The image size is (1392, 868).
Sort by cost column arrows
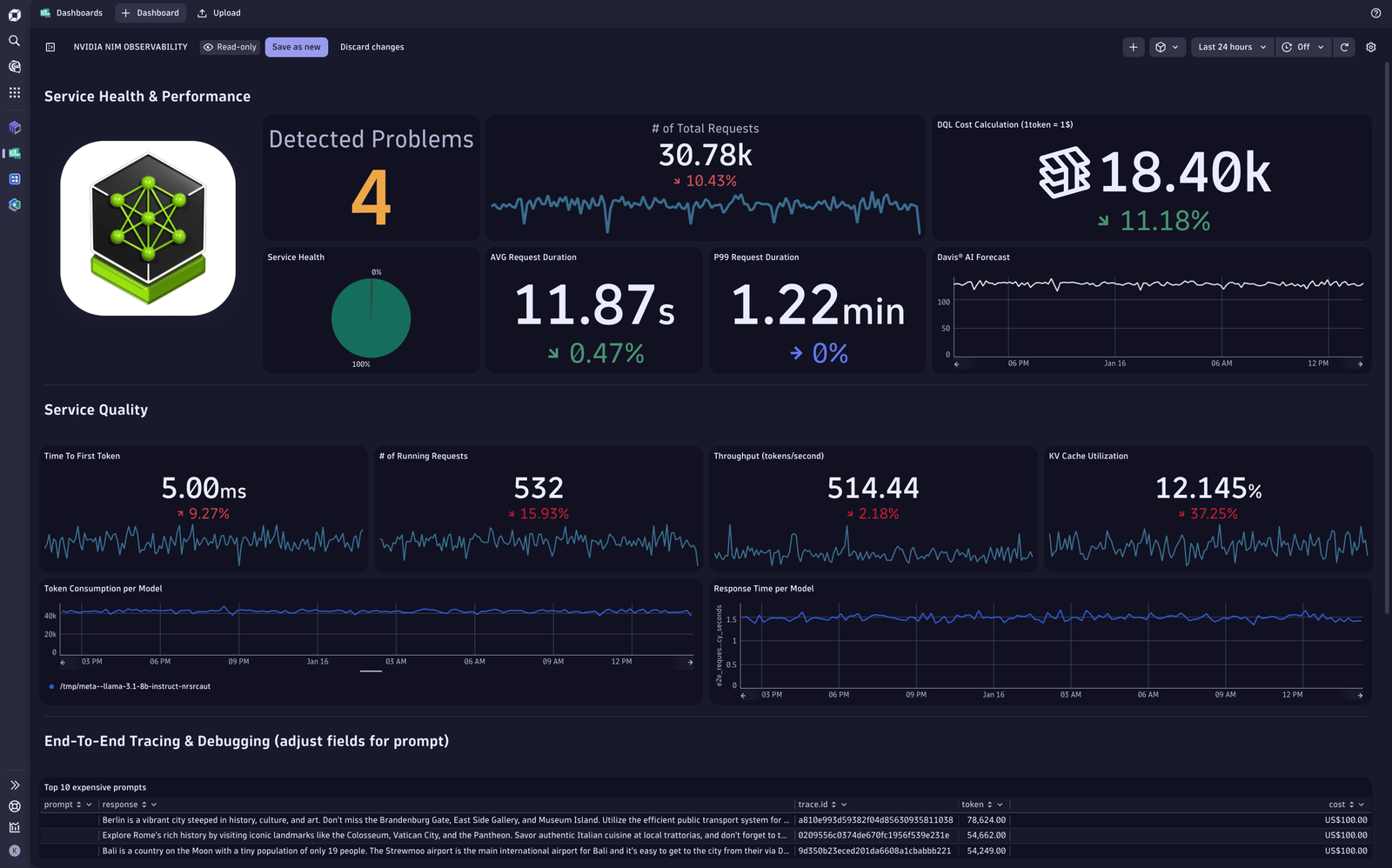click(x=1351, y=805)
